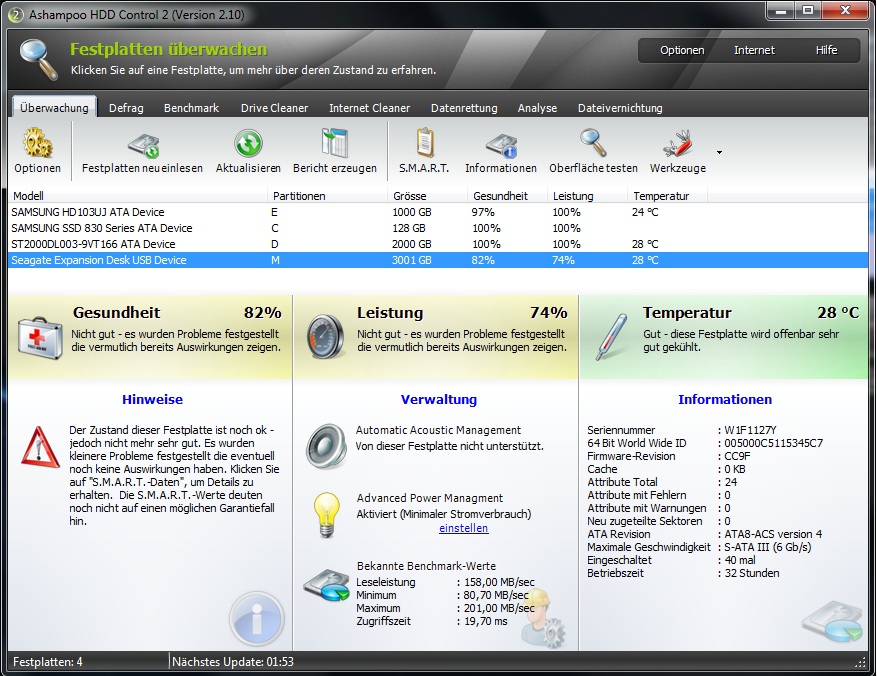
Task: Click the Nächstes Update status bar entry
Action: point(233,662)
